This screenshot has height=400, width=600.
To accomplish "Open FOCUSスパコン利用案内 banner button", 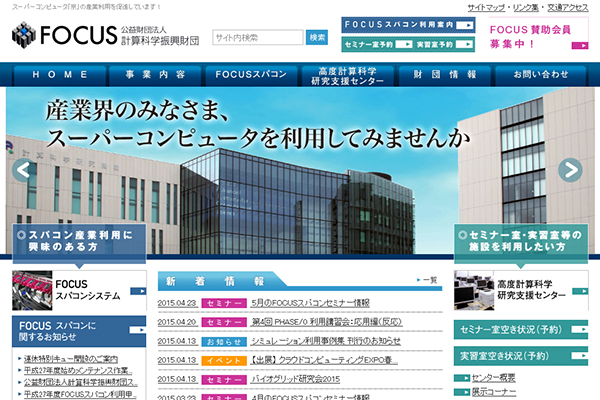I will pyautogui.click(x=408, y=25).
